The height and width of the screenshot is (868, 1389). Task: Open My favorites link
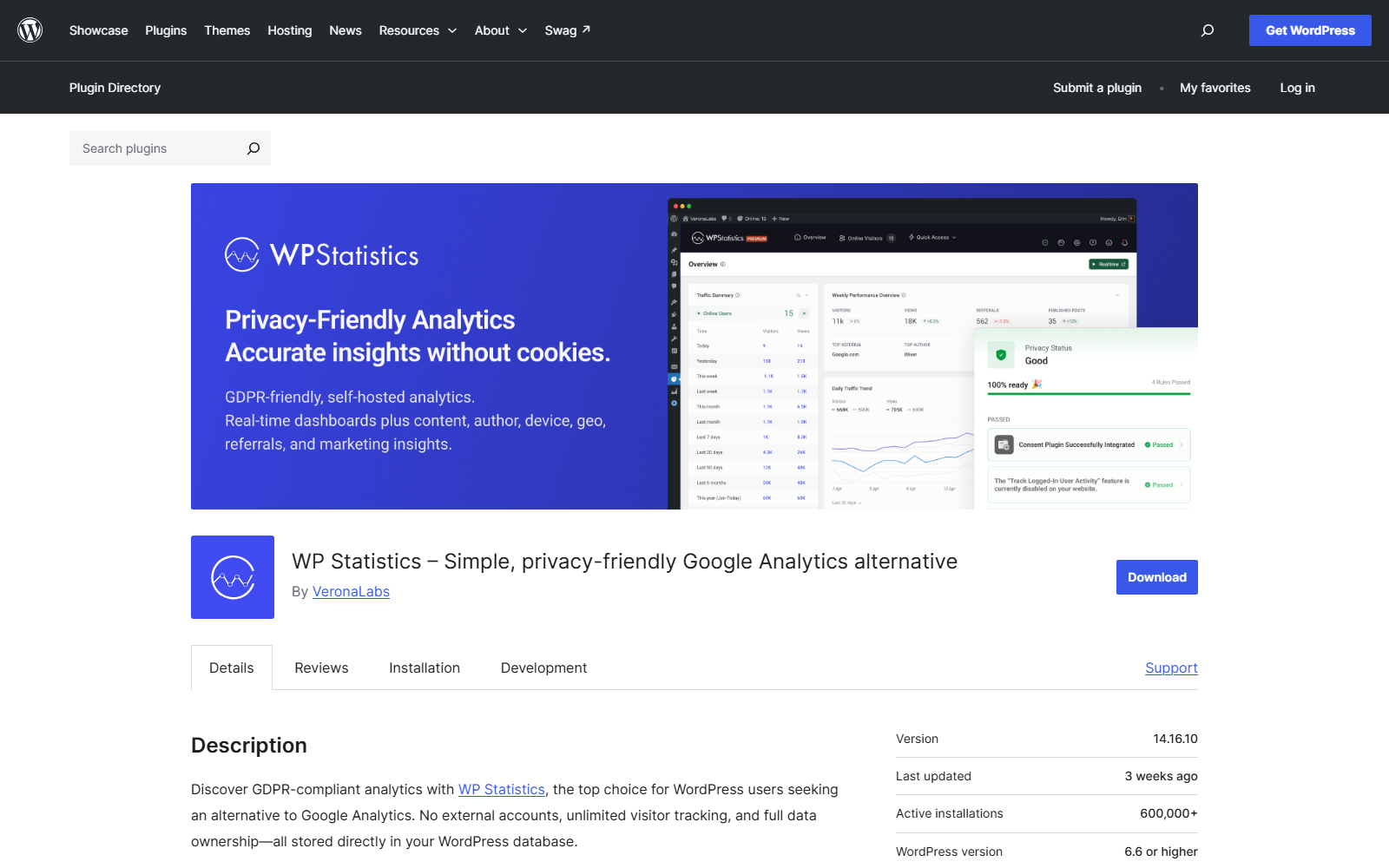click(x=1215, y=88)
